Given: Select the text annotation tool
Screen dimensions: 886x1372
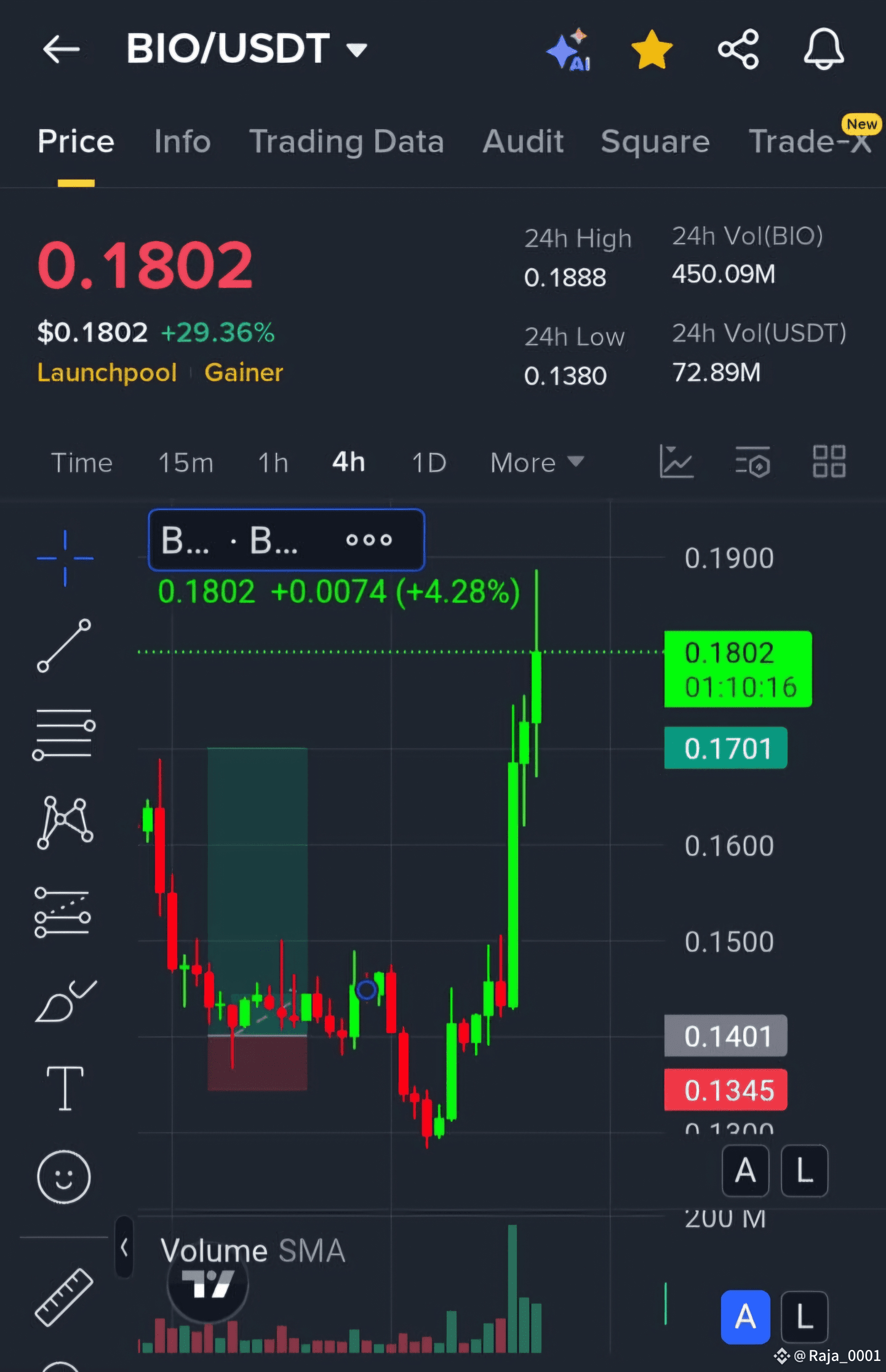Looking at the screenshot, I should (65, 1088).
